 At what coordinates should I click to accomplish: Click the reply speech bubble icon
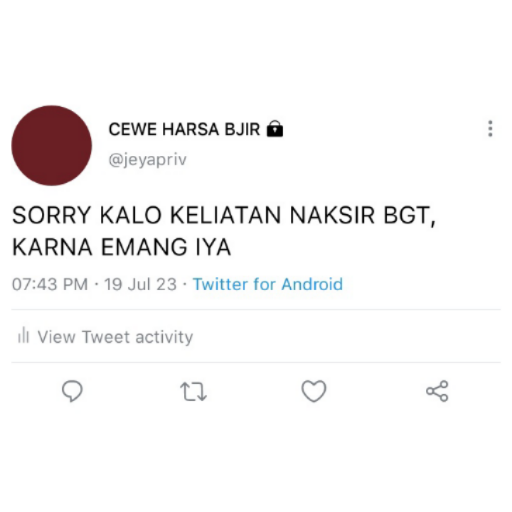[x=72, y=391]
